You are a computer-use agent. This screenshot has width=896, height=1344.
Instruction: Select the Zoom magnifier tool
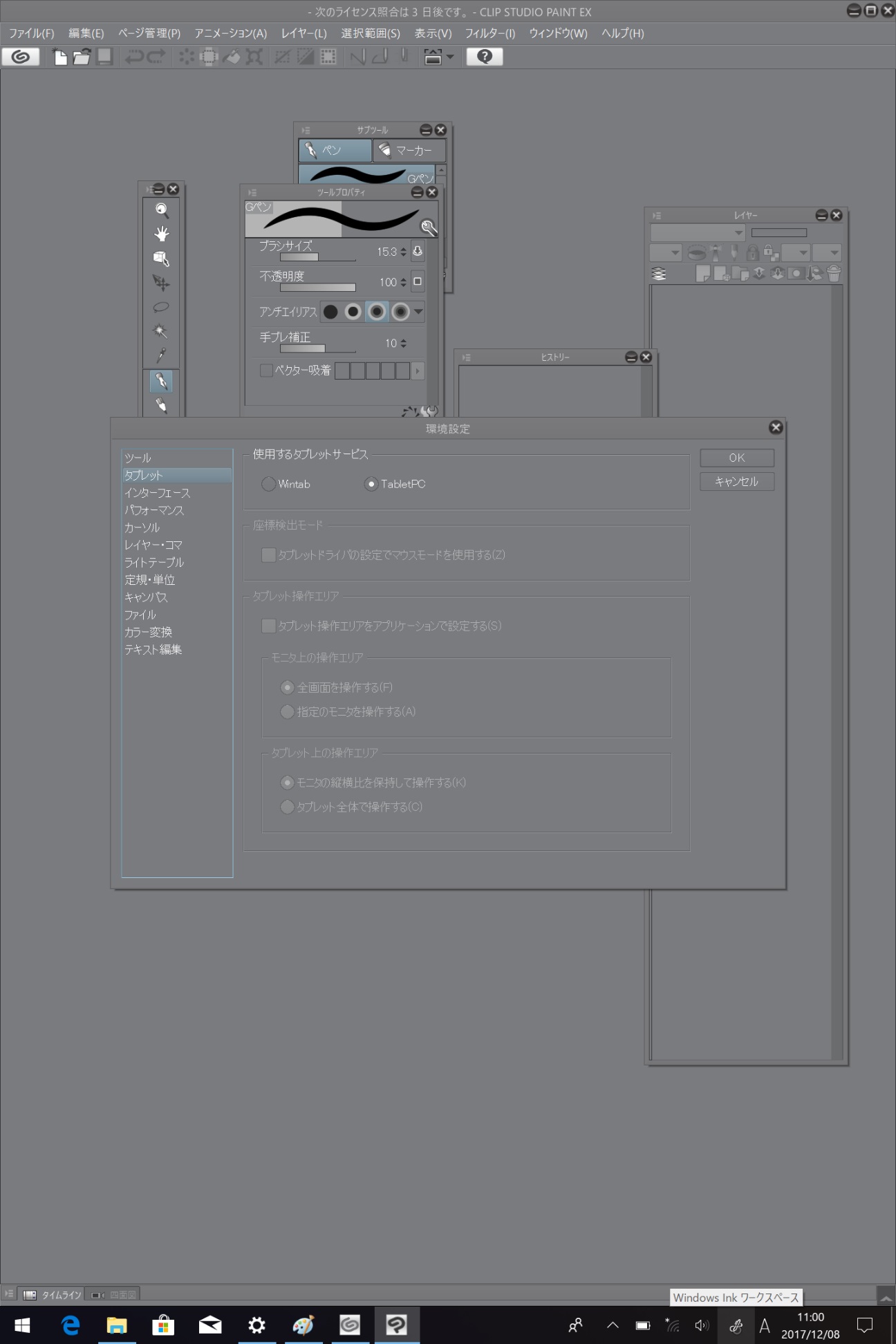pyautogui.click(x=161, y=210)
